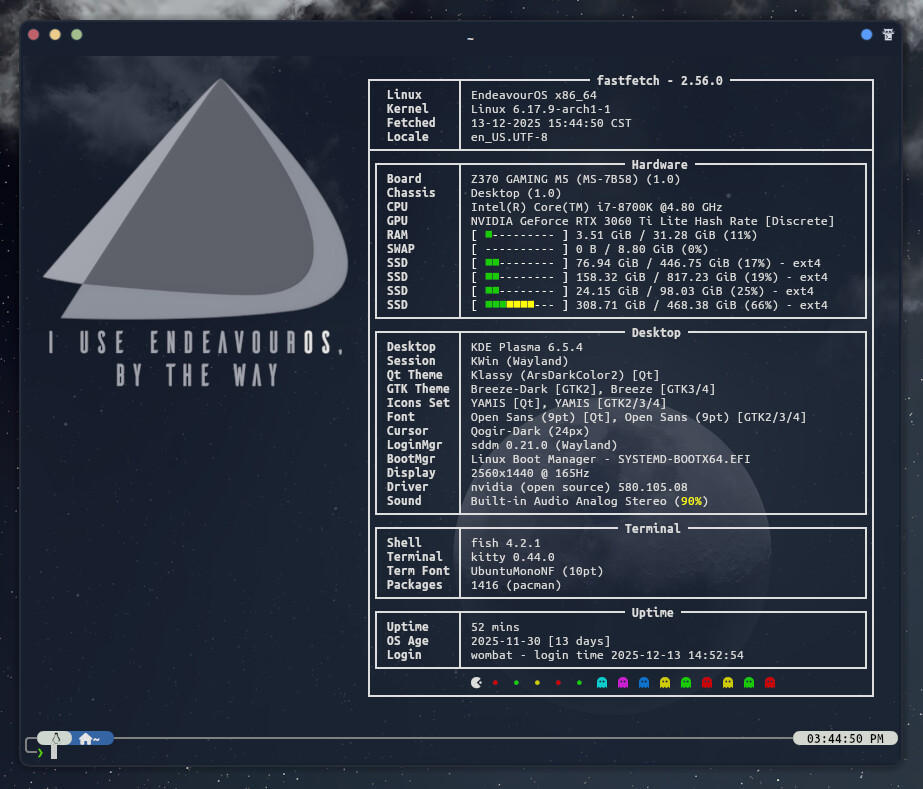Click the Pac-Man icon below the Uptime box

[x=476, y=683]
